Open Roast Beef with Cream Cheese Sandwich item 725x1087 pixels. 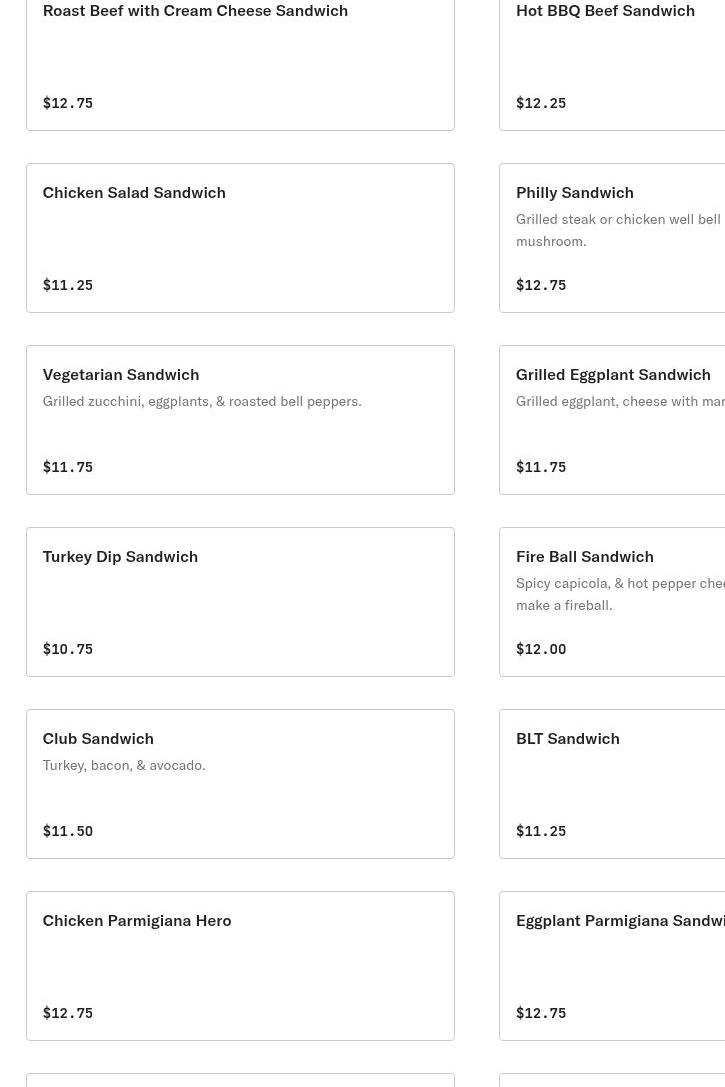click(240, 60)
